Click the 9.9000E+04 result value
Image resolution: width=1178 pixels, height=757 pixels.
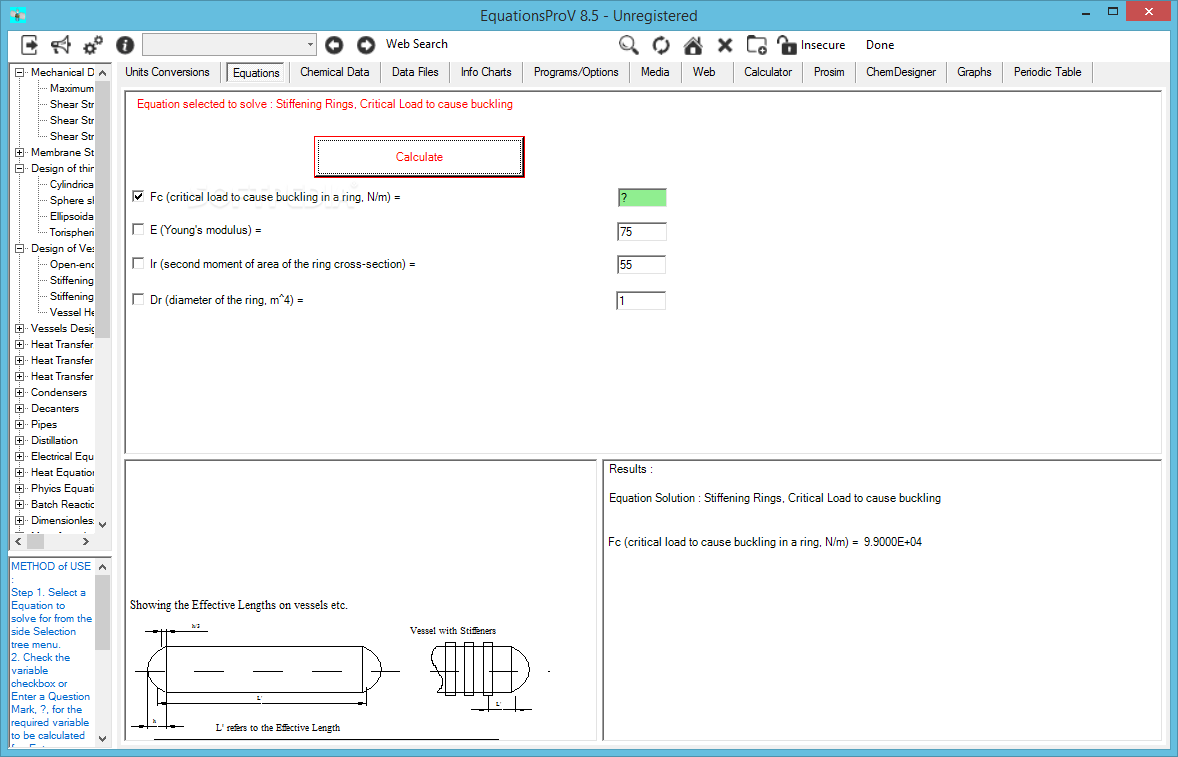[x=893, y=542]
